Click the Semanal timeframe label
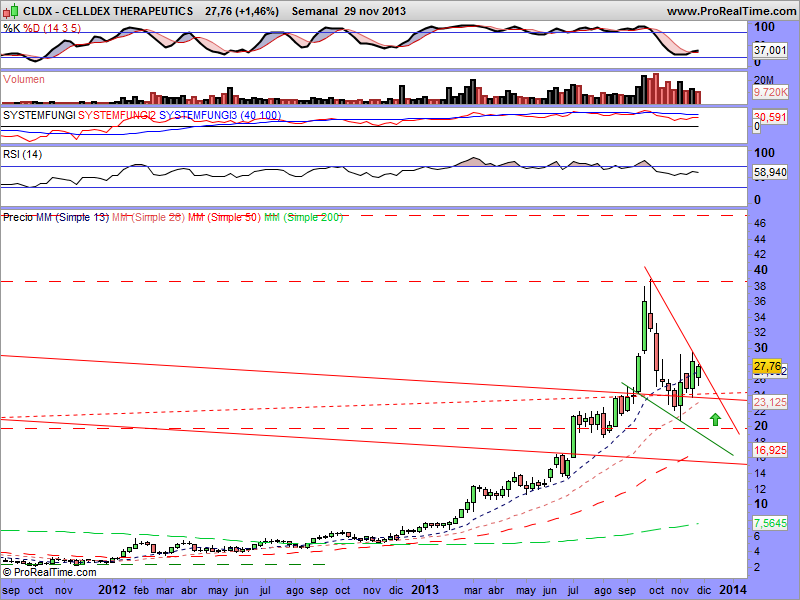Screen dimensions: 800x600 point(315,11)
